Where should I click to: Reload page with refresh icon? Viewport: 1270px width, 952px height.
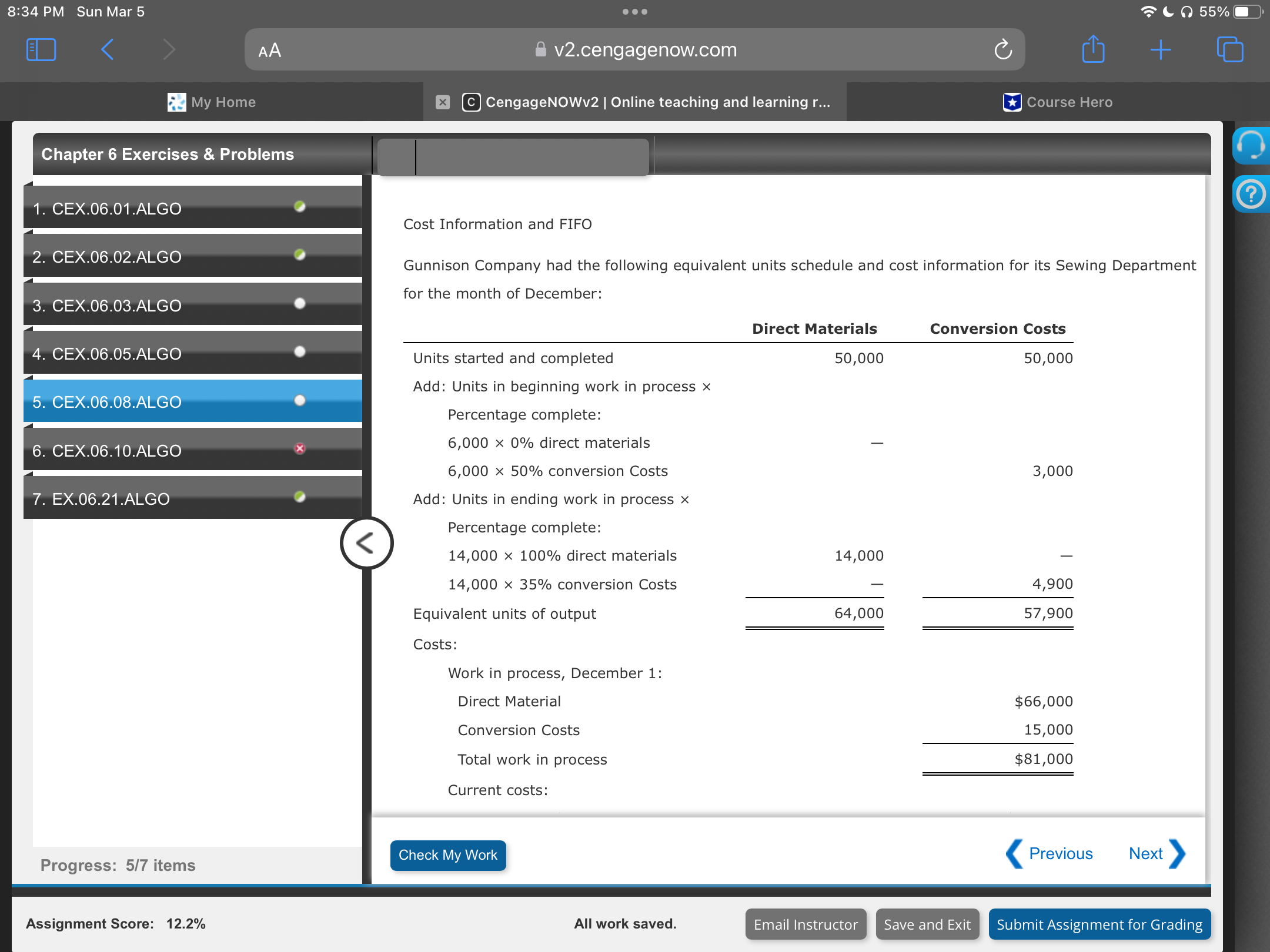pyautogui.click(x=1003, y=50)
